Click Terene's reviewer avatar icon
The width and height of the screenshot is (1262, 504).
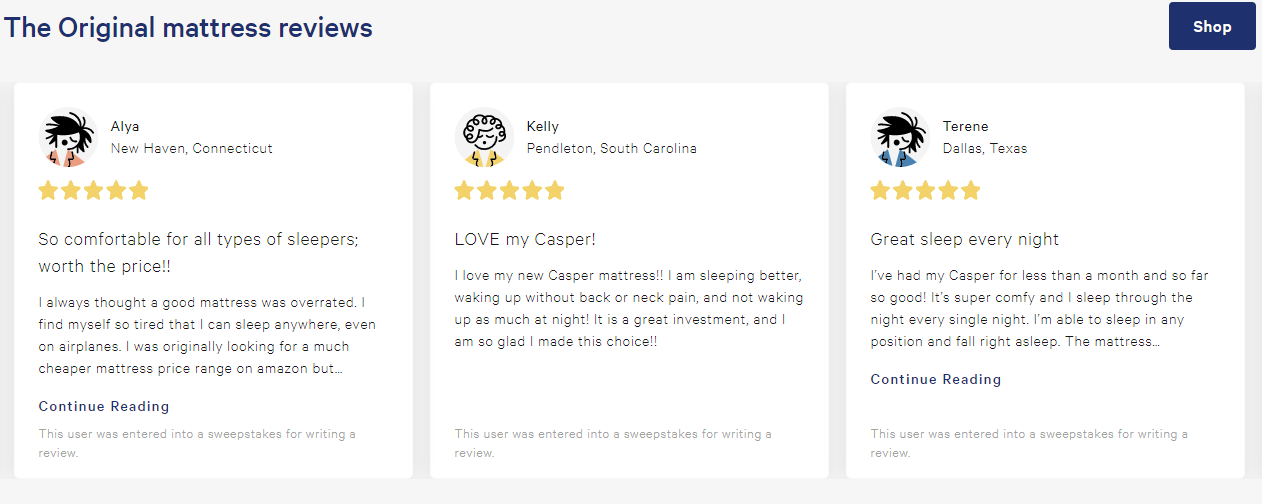point(899,137)
